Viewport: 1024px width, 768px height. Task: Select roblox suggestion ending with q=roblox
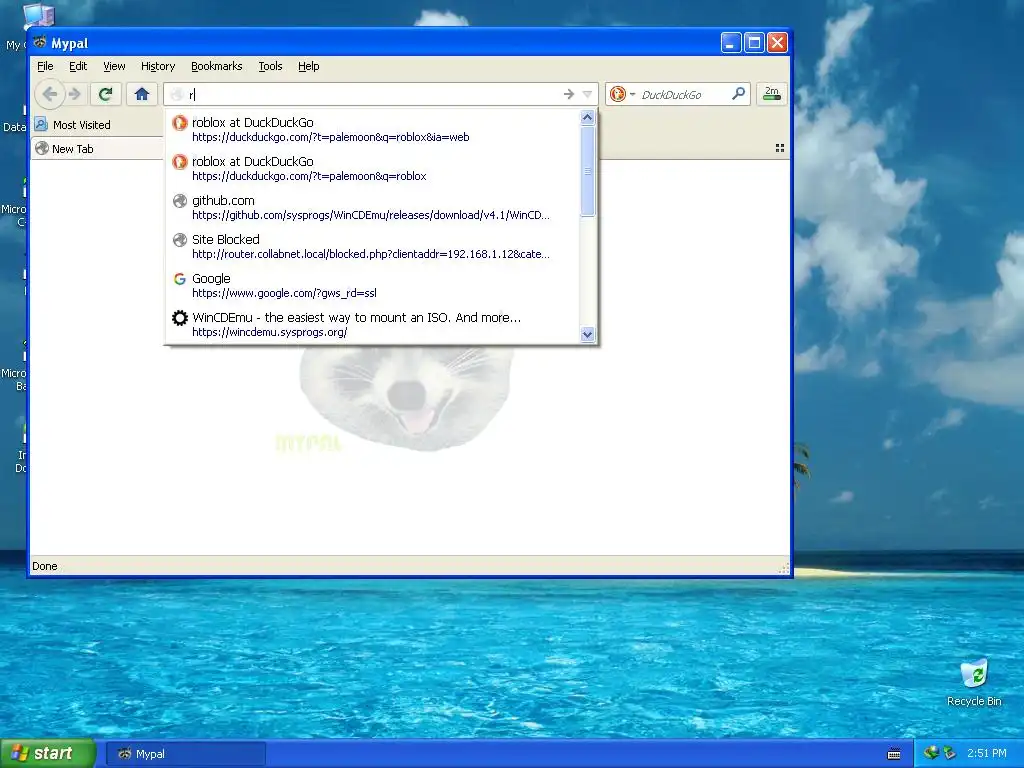tap(372, 168)
